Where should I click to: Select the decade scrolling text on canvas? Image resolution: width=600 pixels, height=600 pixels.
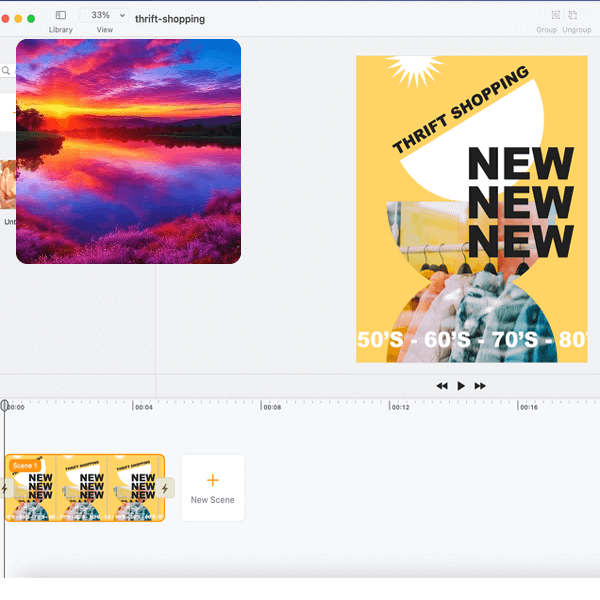point(471,340)
